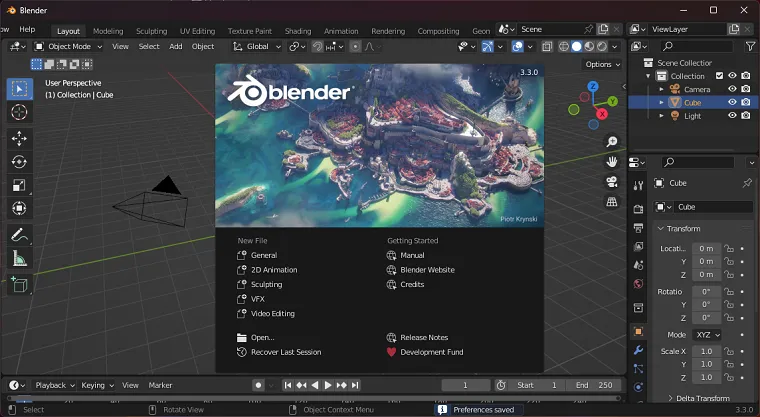Switch to rendered viewport shading
Viewport: 760px width, 417px height.
point(602,47)
